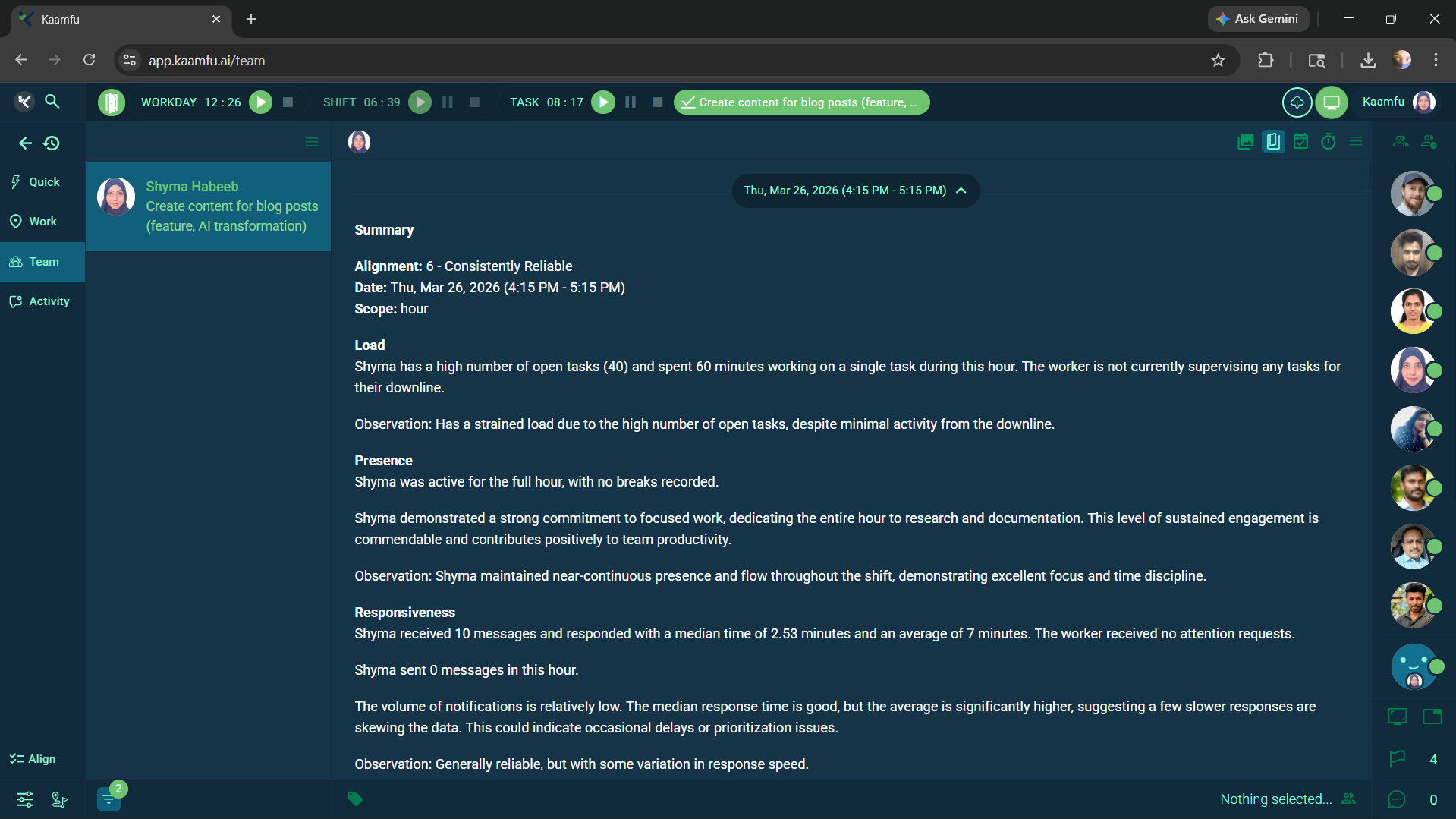The image size is (1456, 819).
Task: Click the current task chip 'Create content for blog posts'
Action: point(801,102)
